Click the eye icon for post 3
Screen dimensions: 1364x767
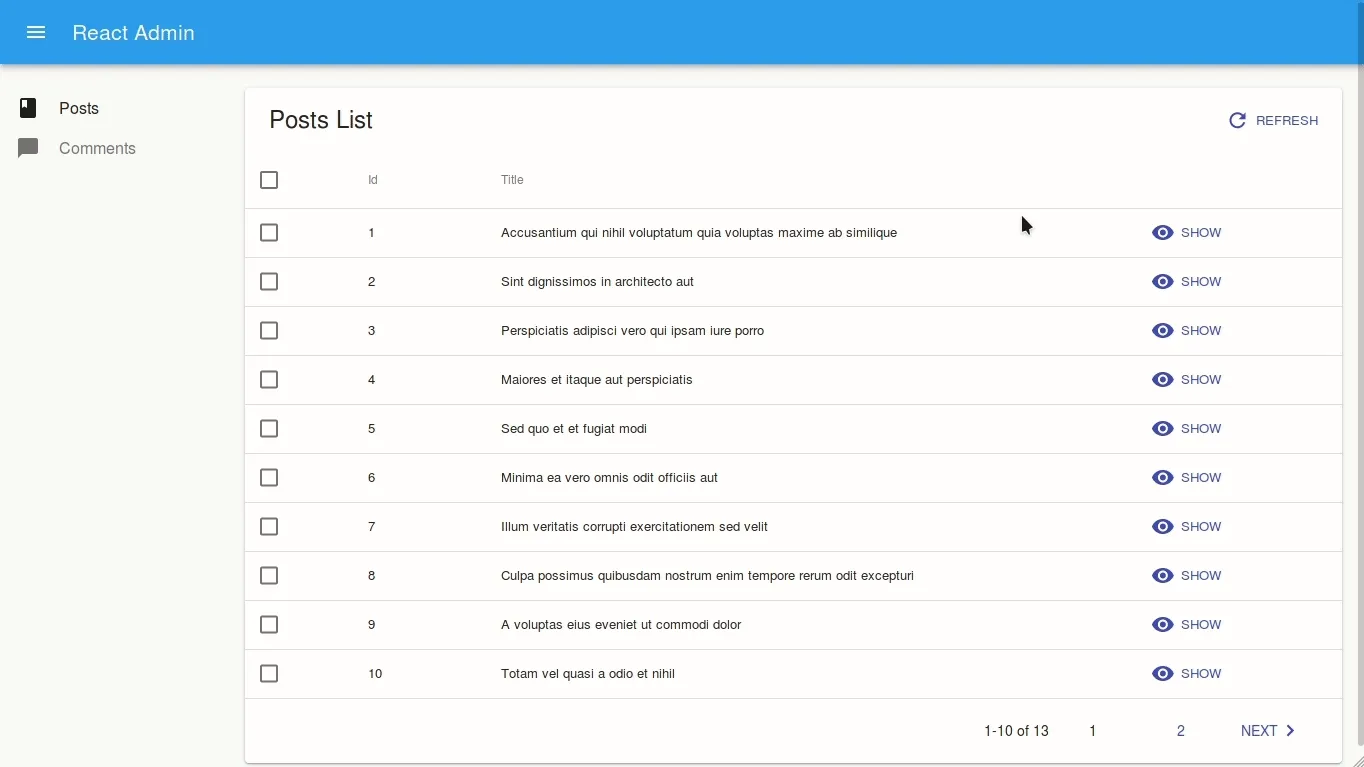(x=1162, y=331)
